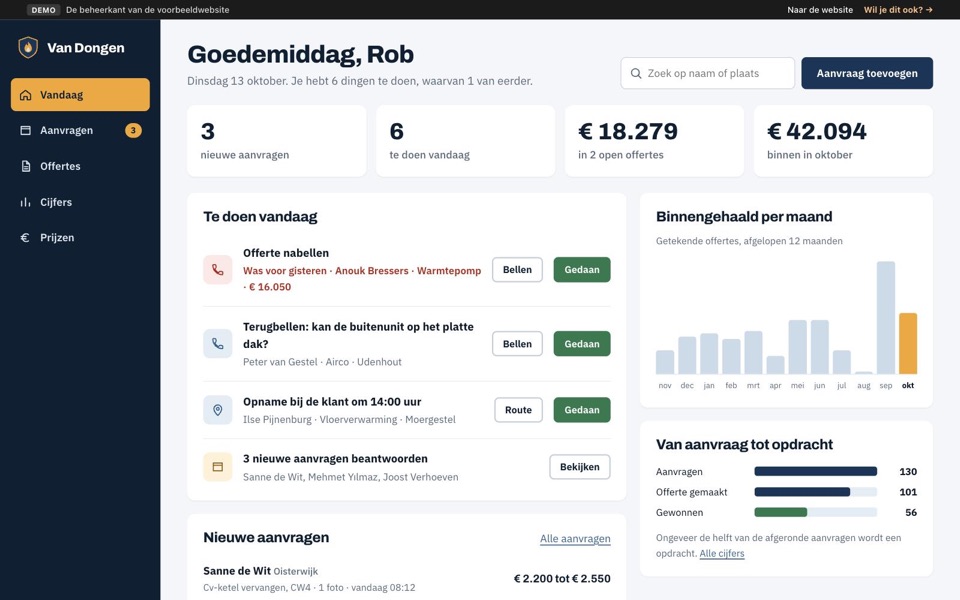Image resolution: width=960 pixels, height=600 pixels.
Task: Click the 'Sanne de Wit' request row name
Action: (237, 571)
